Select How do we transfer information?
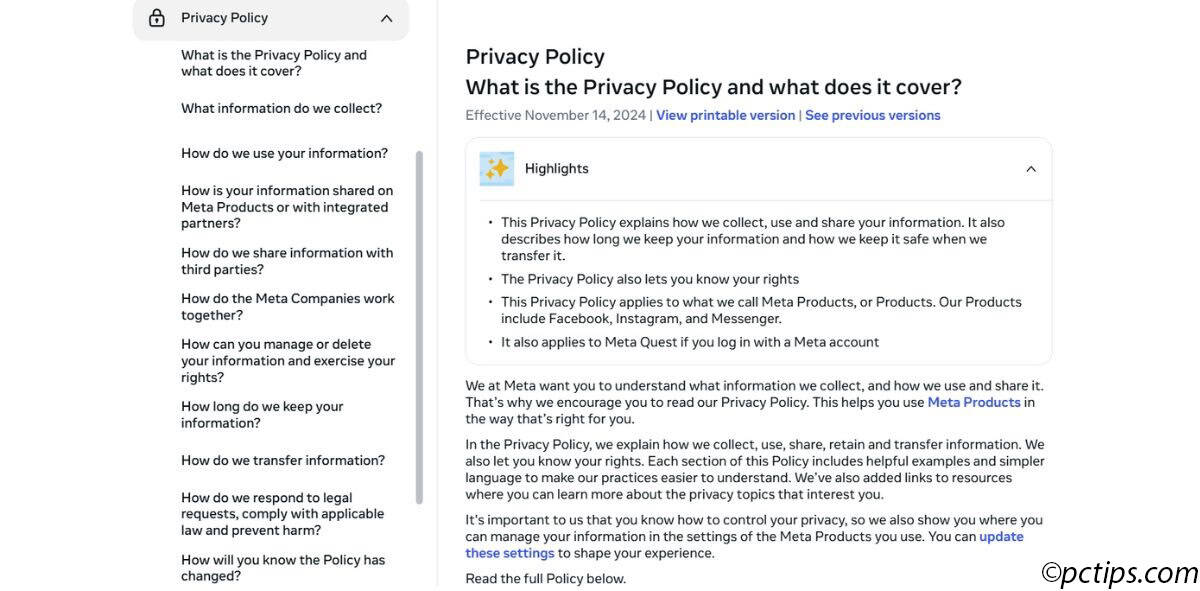The width and height of the screenshot is (1200, 591). tap(283, 460)
